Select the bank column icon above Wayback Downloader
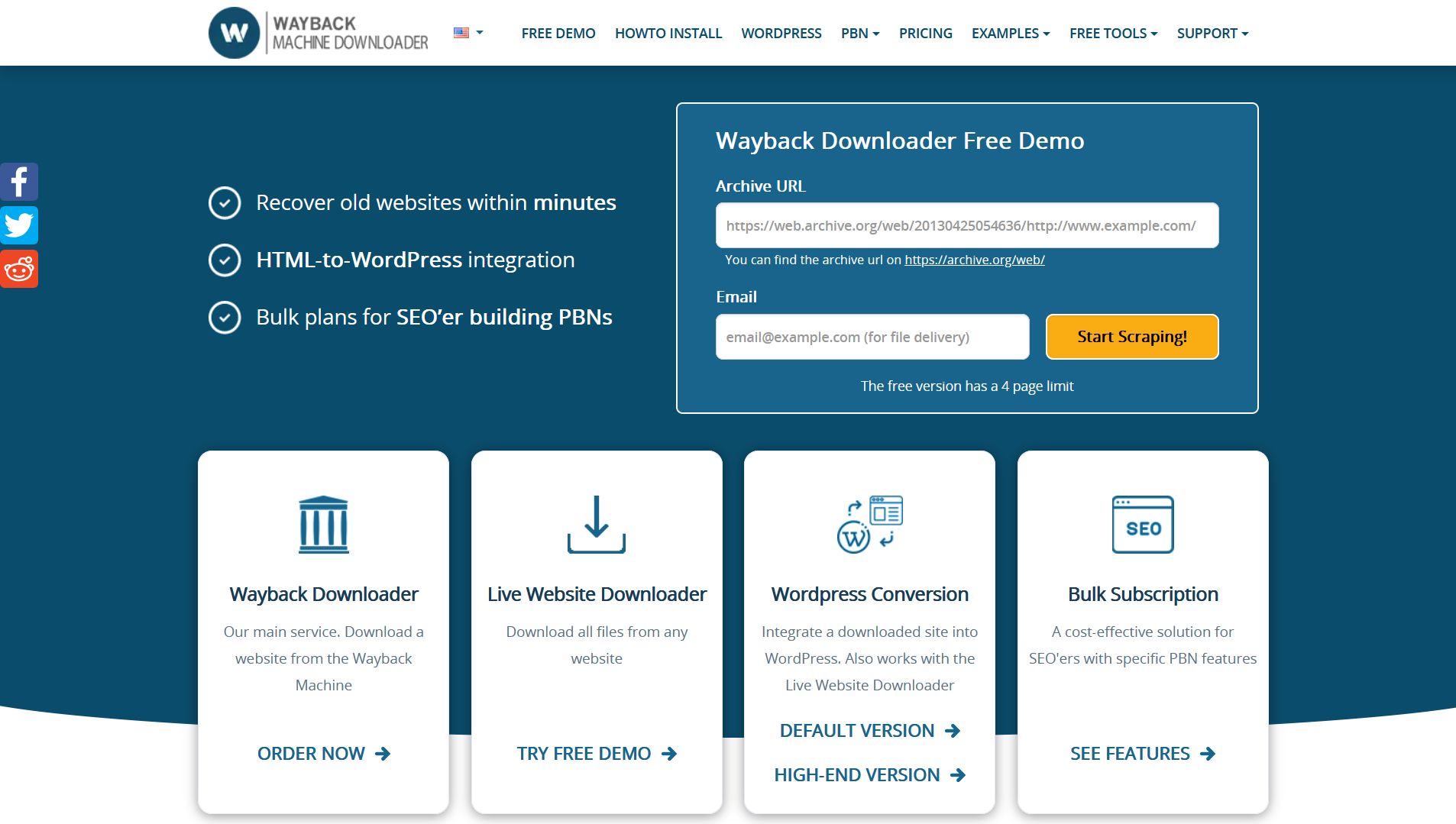Viewport: 1456px width, 824px height. point(323,523)
